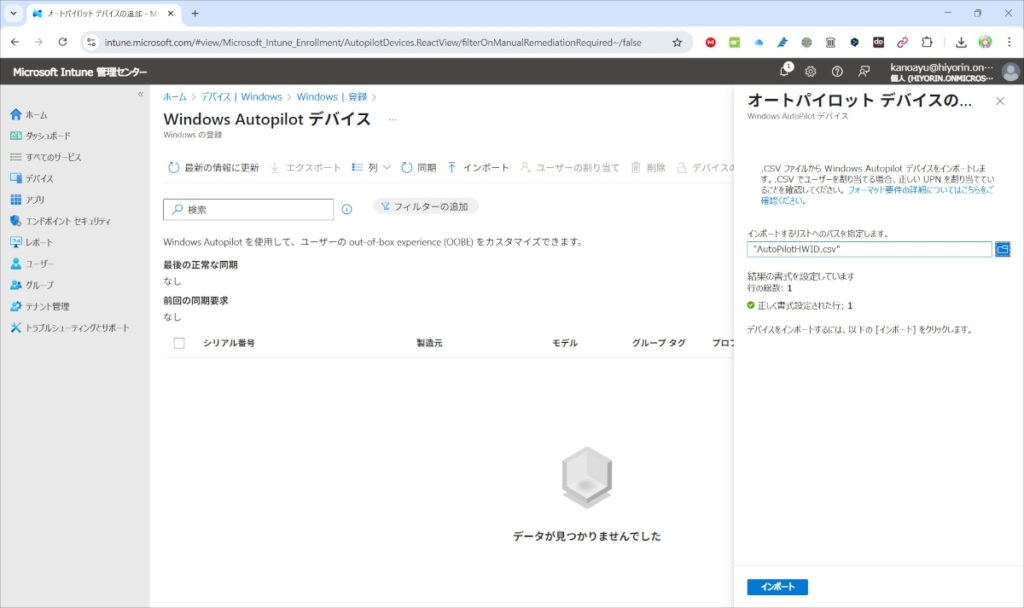Open Users (ユーザー) in the sidebar
Screen dimensions: 1024x608
(32, 264)
